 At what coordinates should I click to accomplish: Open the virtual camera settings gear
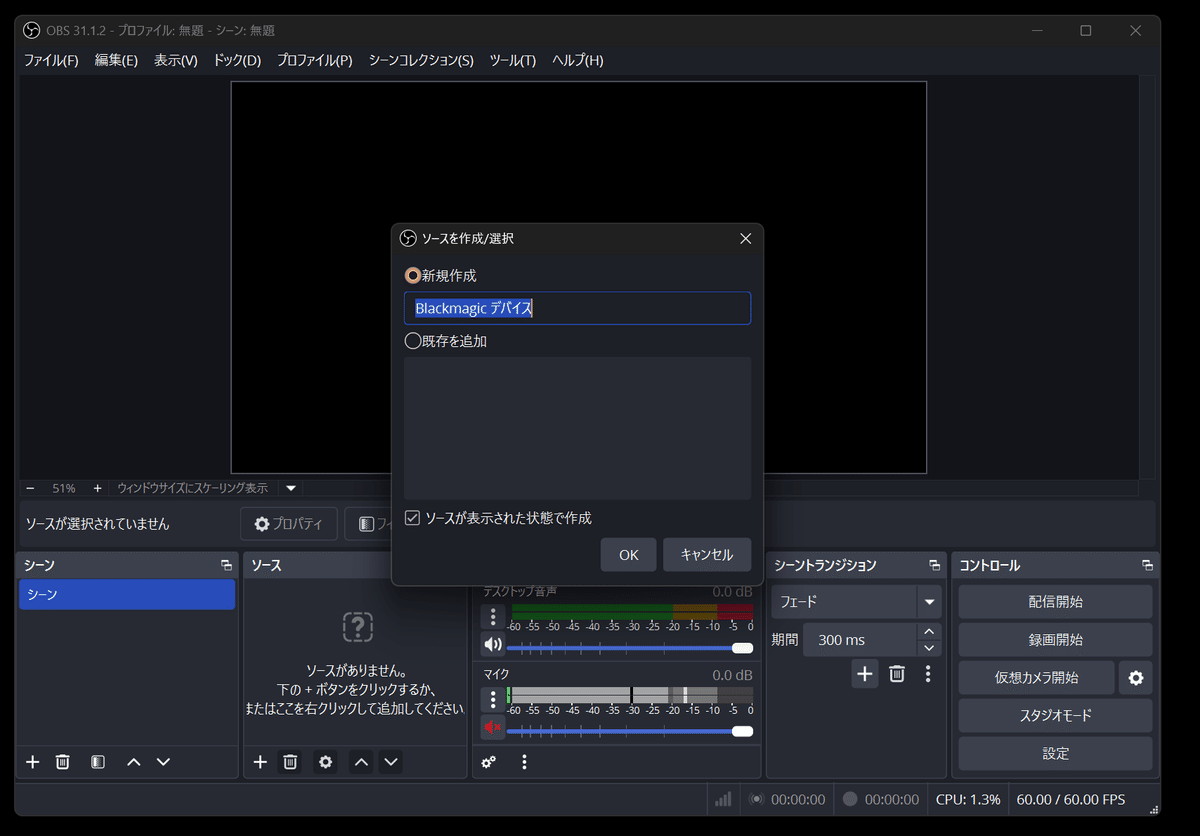pyautogui.click(x=1135, y=677)
